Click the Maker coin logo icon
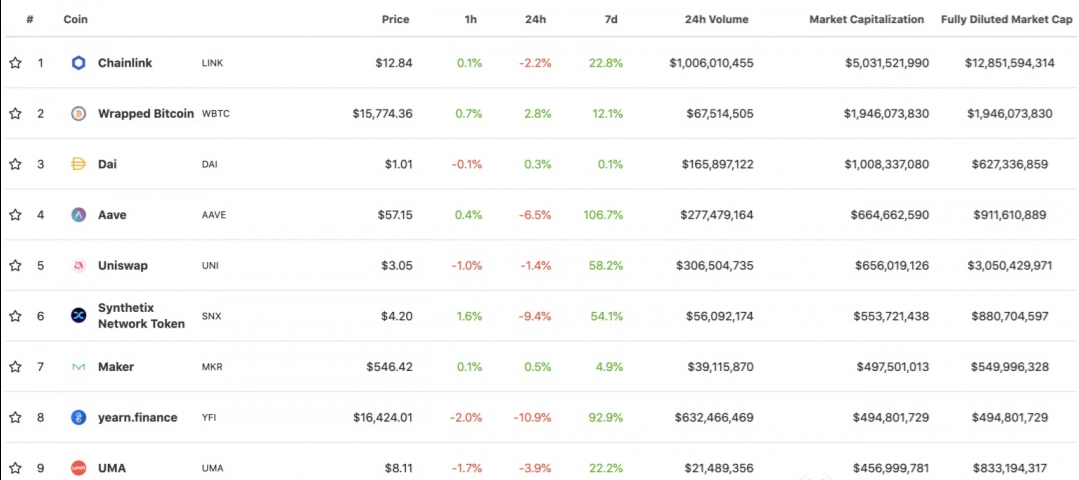Viewport: 1079px width, 480px height. click(78, 367)
